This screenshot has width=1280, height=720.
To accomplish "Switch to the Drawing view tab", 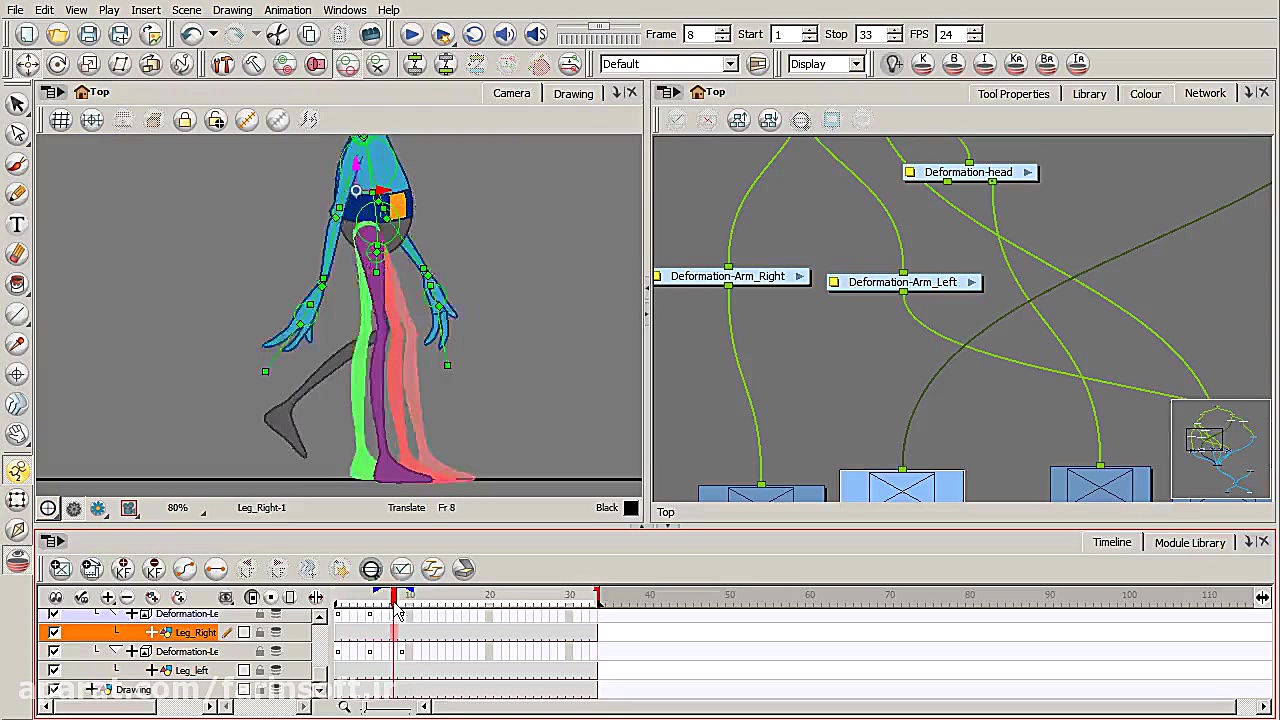I will [x=573, y=93].
